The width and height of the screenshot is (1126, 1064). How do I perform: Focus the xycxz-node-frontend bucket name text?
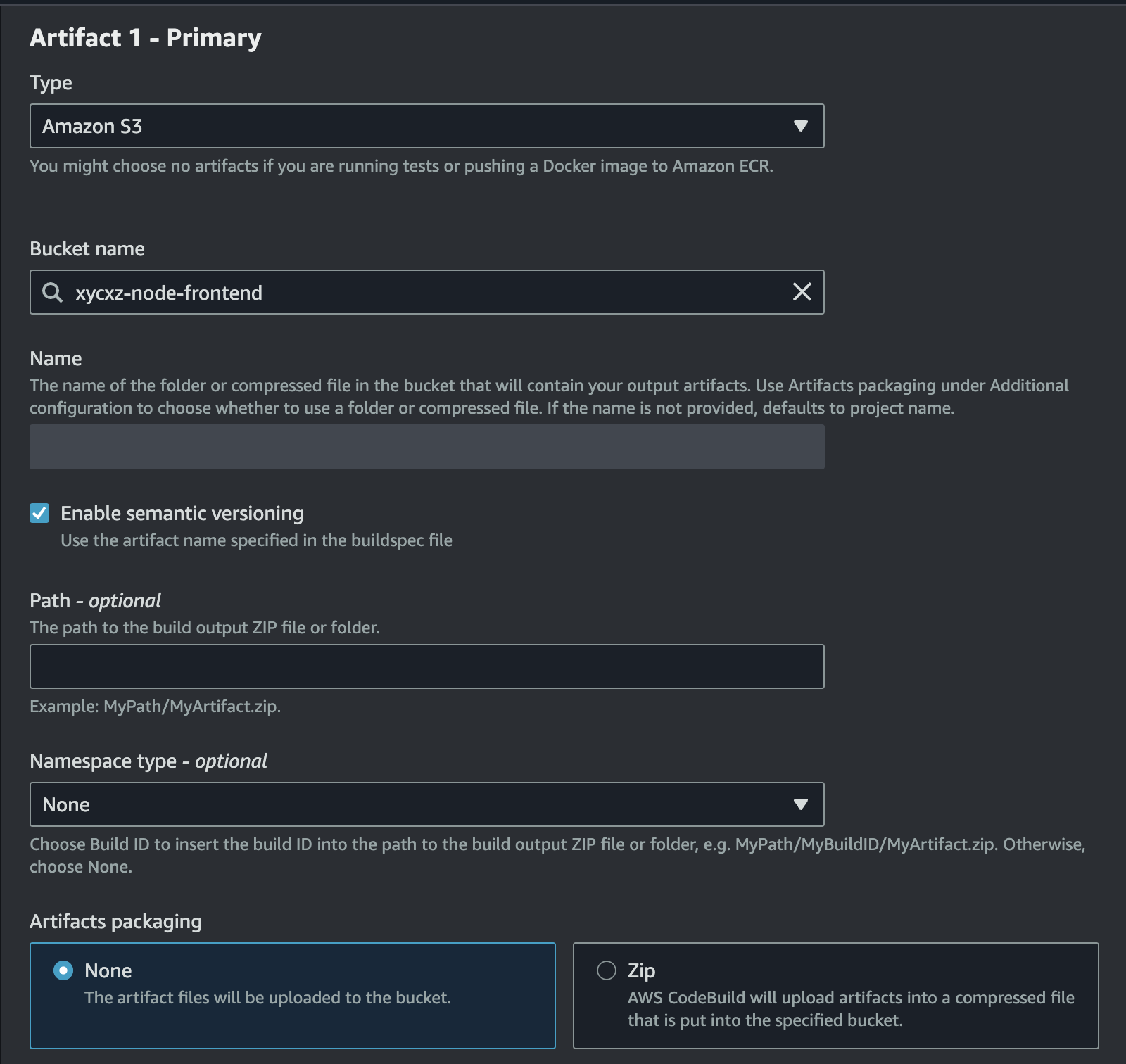click(x=169, y=293)
